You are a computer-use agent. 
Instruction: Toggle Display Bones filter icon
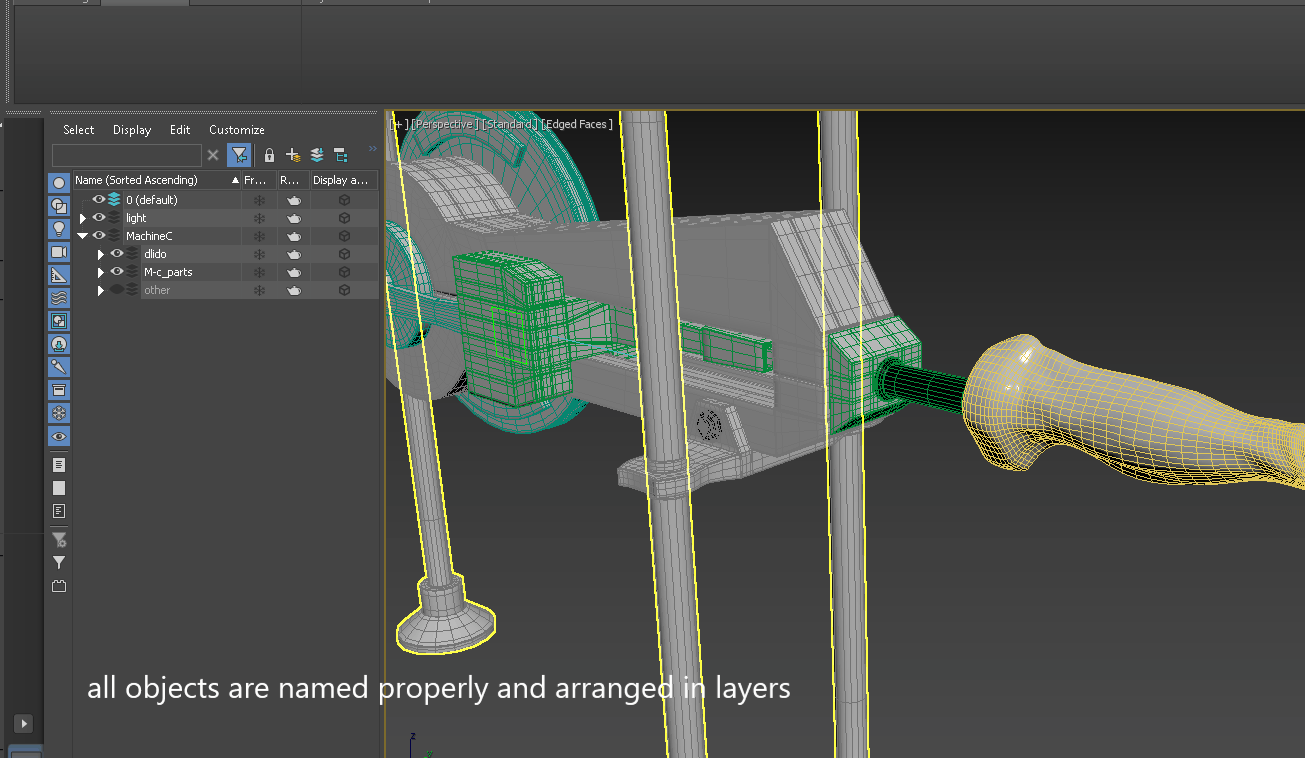point(59,367)
